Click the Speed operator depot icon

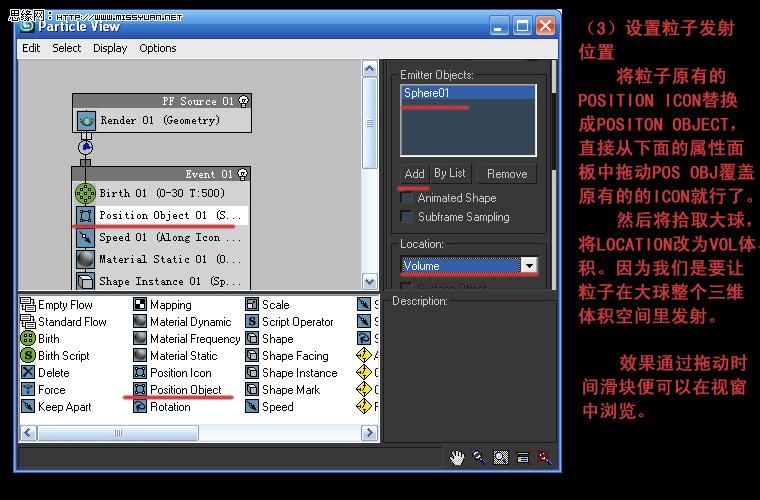(x=252, y=406)
